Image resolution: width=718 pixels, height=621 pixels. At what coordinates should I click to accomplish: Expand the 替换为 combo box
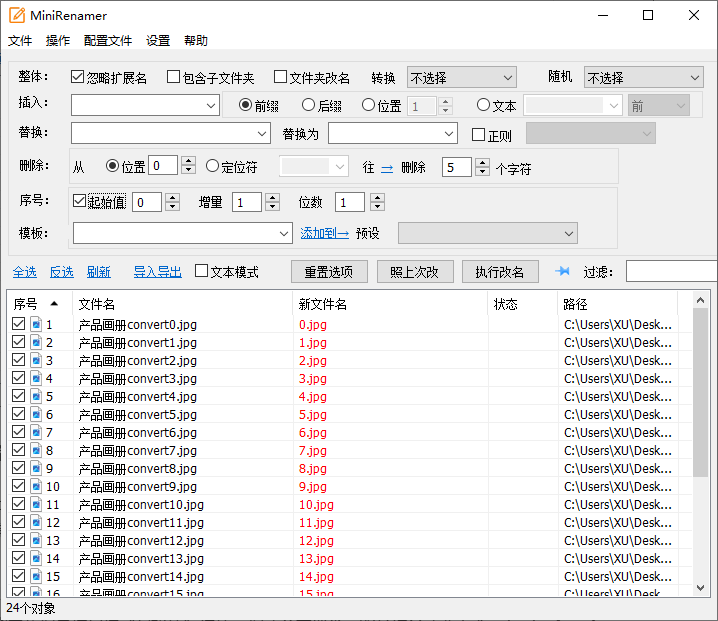pos(449,134)
